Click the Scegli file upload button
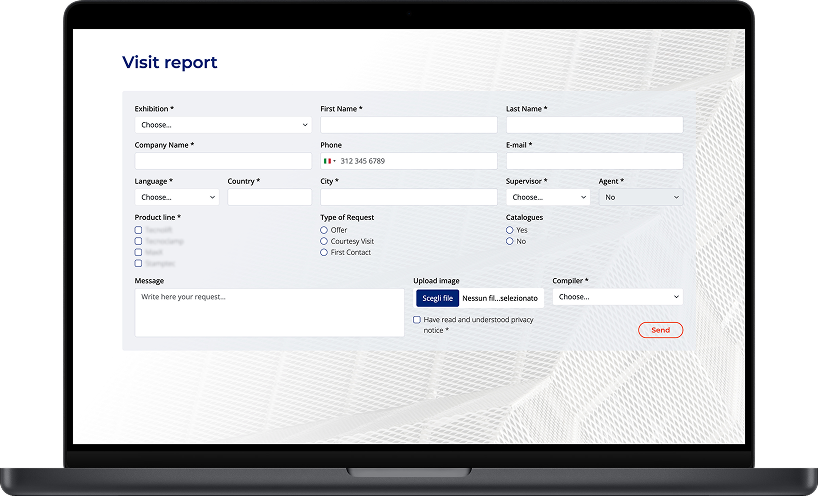 (x=437, y=298)
